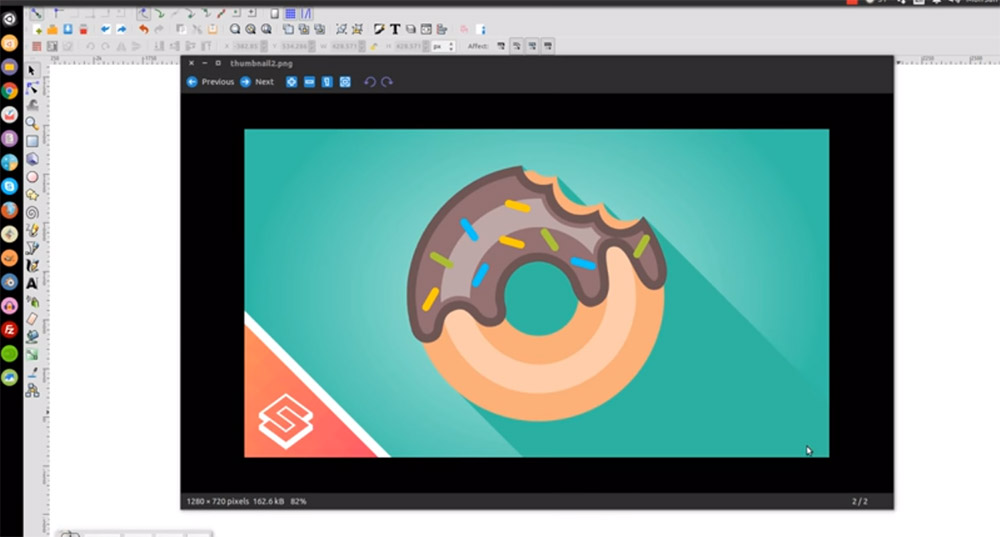Select the Node edit tool
This screenshot has width=1000, height=537.
32,87
